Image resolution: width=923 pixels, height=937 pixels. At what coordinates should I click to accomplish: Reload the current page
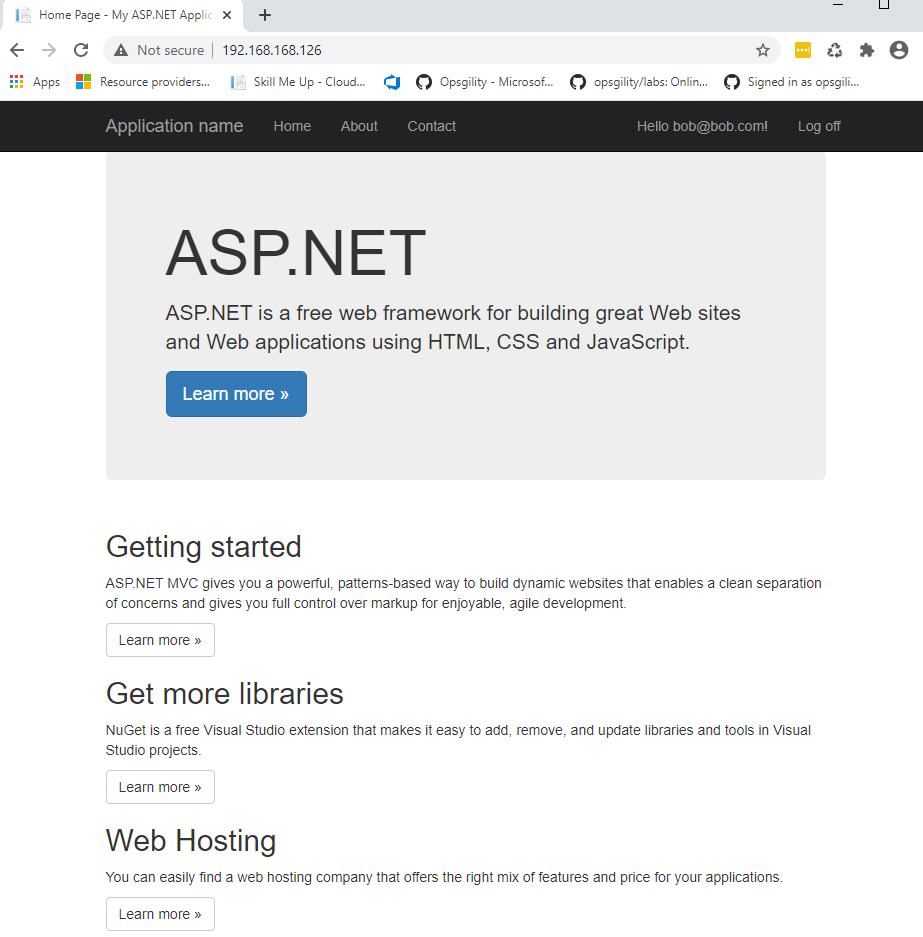(81, 50)
